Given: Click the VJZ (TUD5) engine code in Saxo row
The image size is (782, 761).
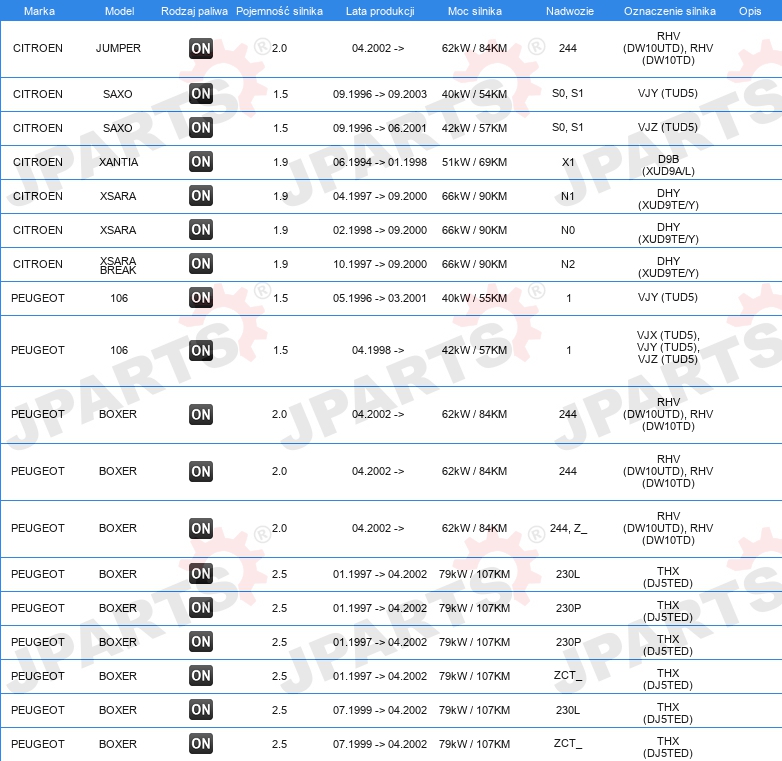Looking at the screenshot, I should (x=668, y=127).
